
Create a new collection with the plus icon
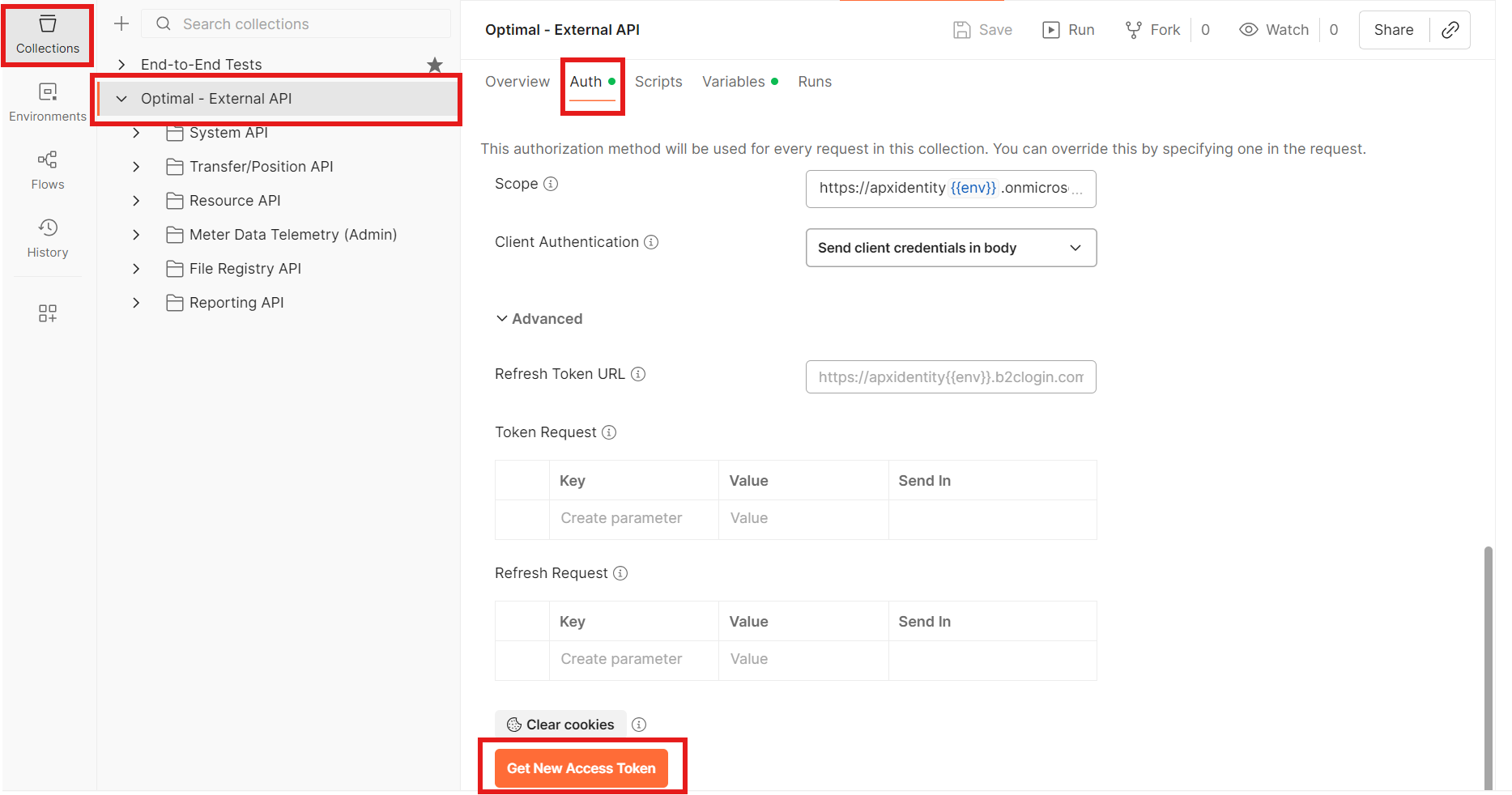click(120, 23)
